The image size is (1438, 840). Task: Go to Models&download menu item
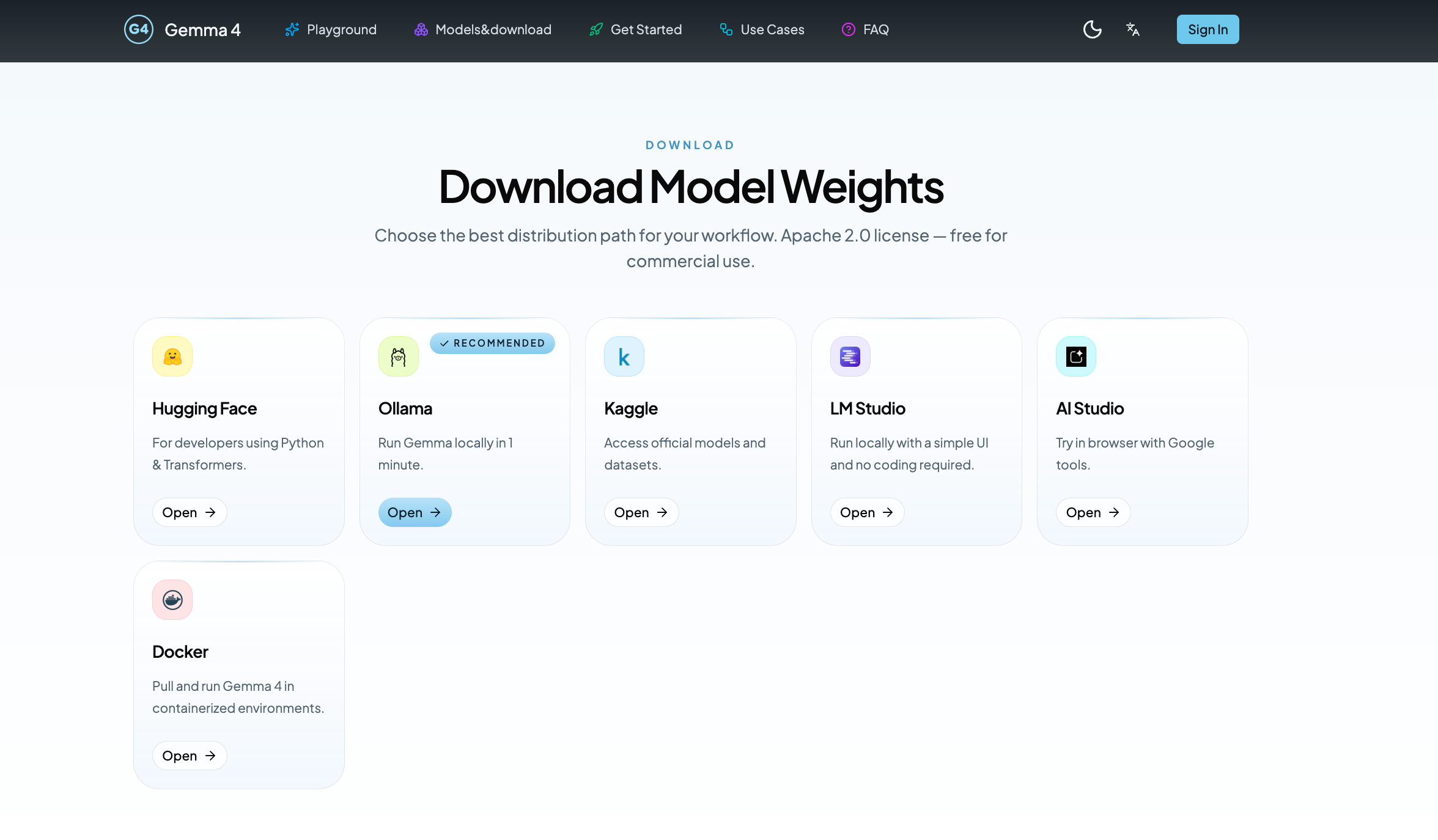pos(482,29)
